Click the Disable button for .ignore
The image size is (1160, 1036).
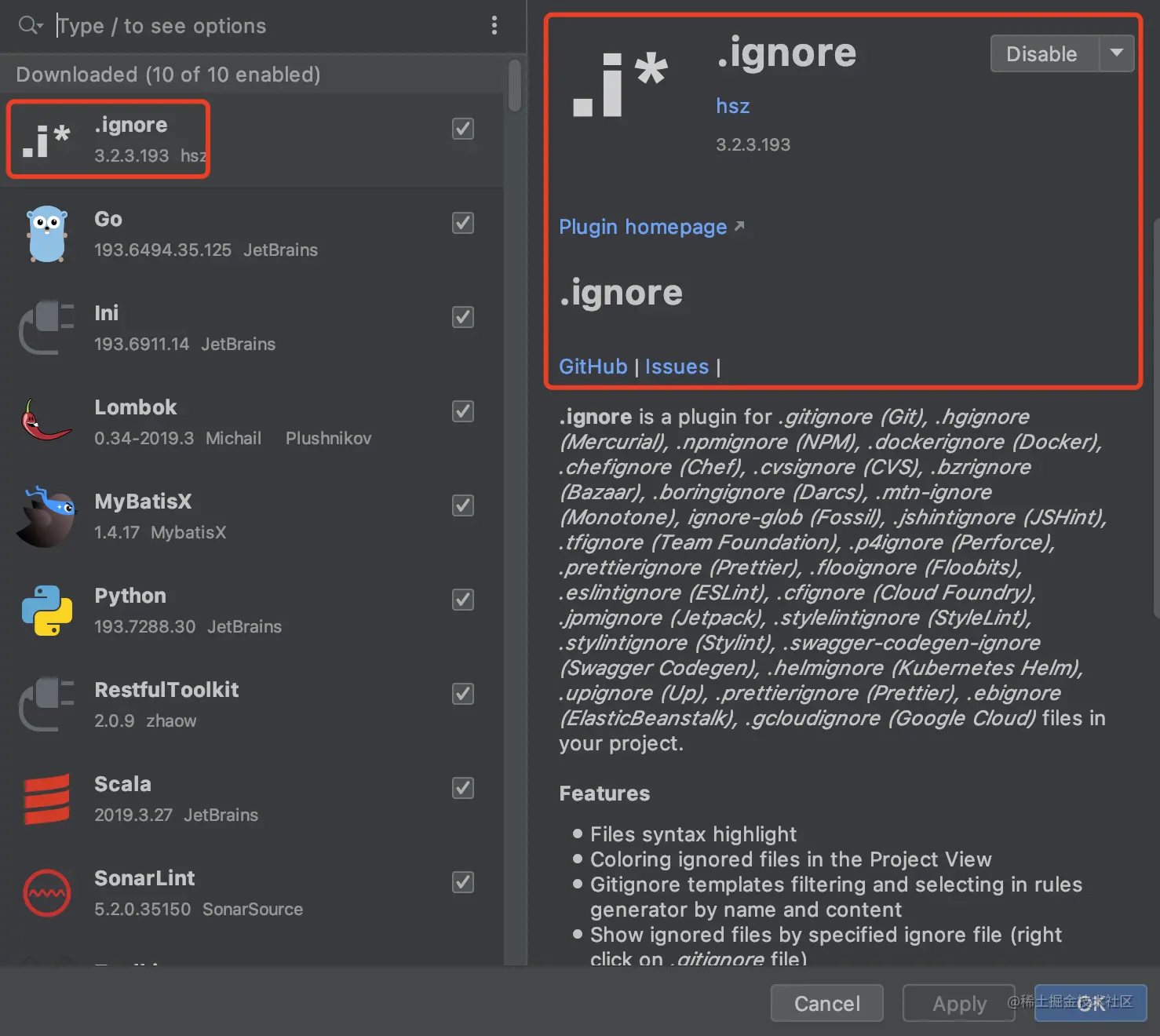1045,53
